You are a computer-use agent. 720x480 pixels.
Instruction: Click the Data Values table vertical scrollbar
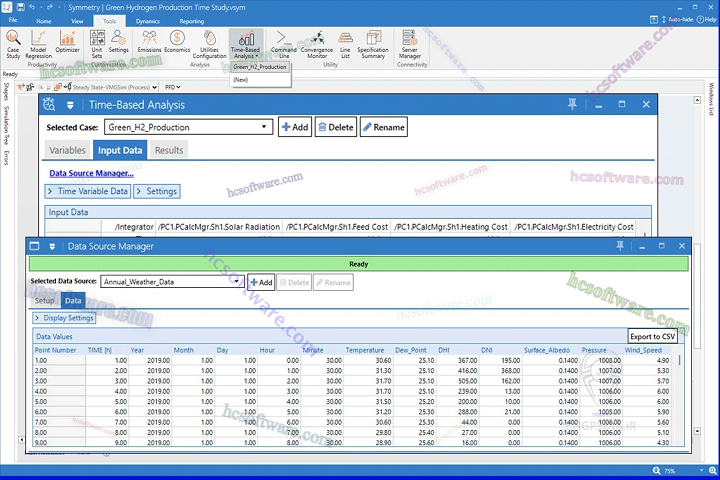point(680,360)
